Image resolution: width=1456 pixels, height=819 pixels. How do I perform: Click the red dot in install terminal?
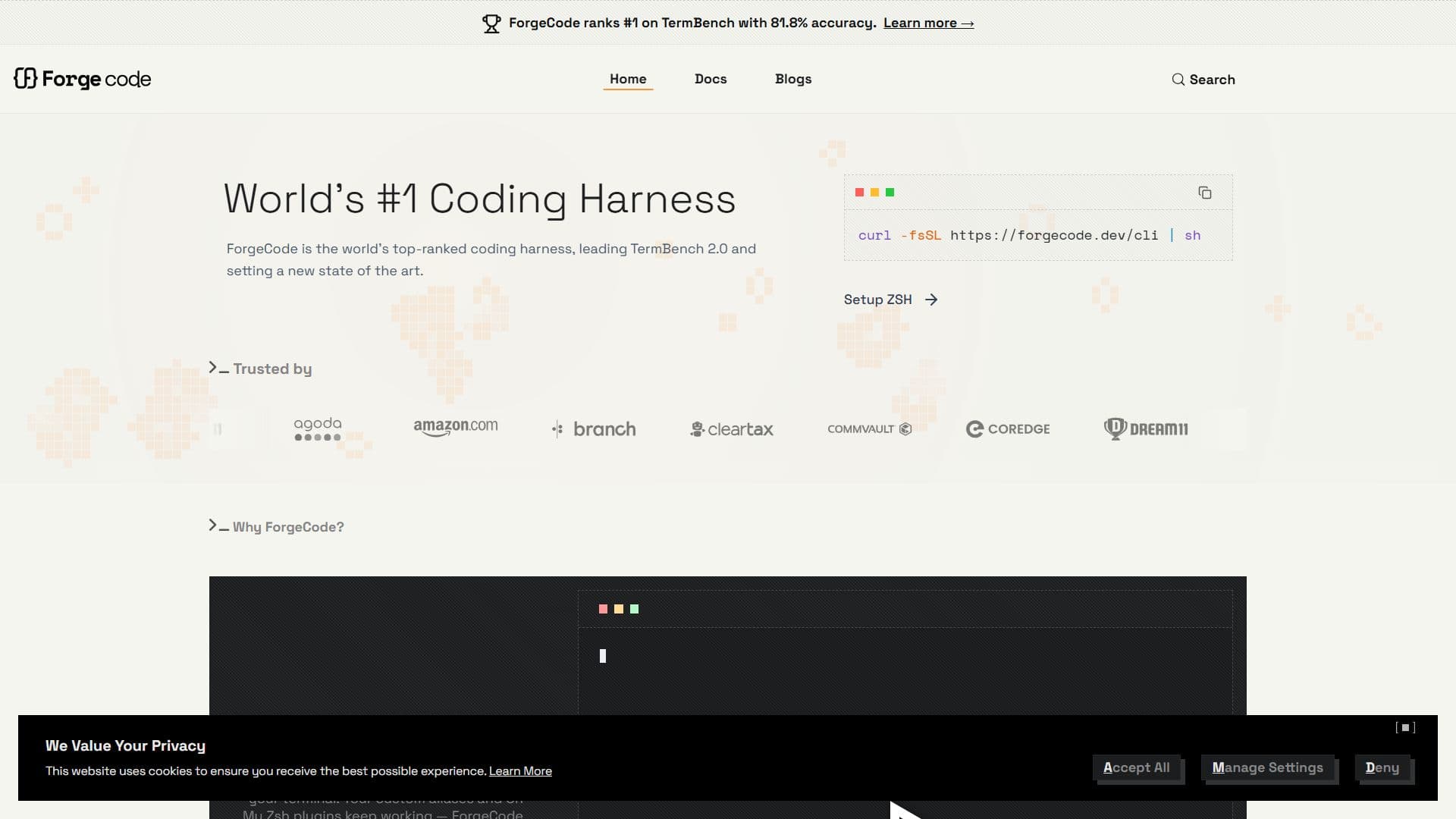click(x=859, y=193)
